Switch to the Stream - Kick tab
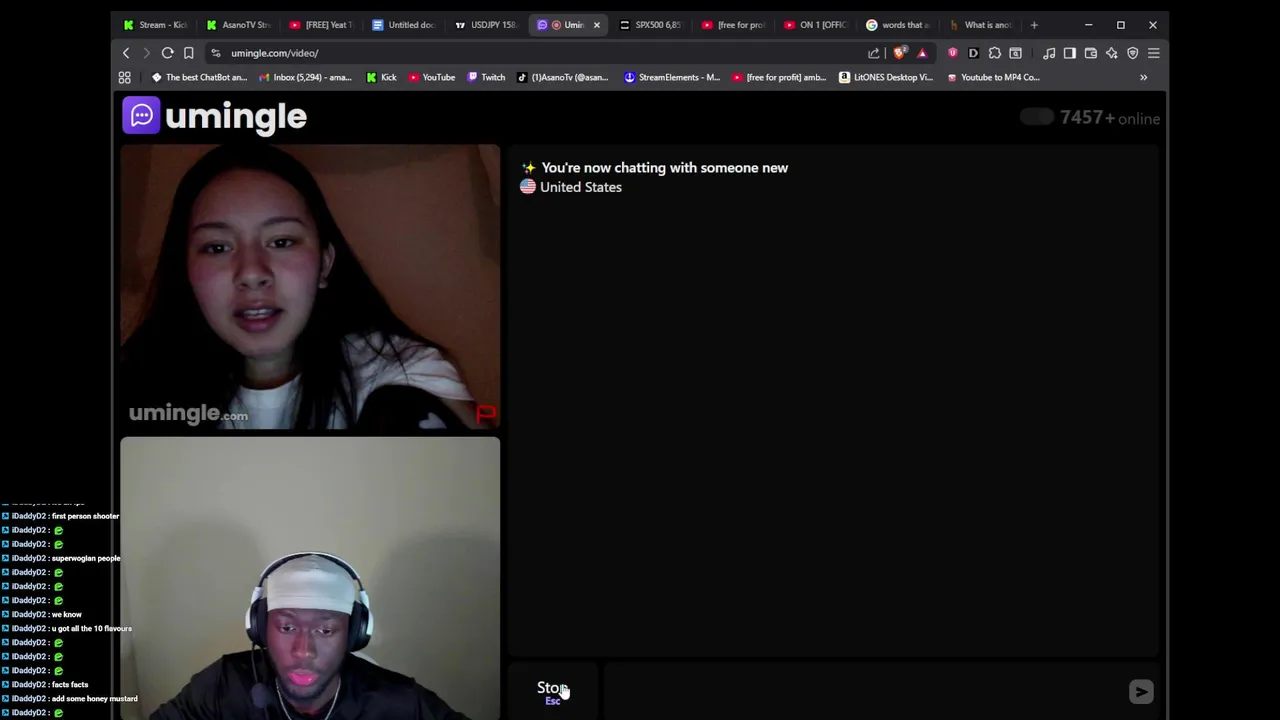 coord(155,25)
